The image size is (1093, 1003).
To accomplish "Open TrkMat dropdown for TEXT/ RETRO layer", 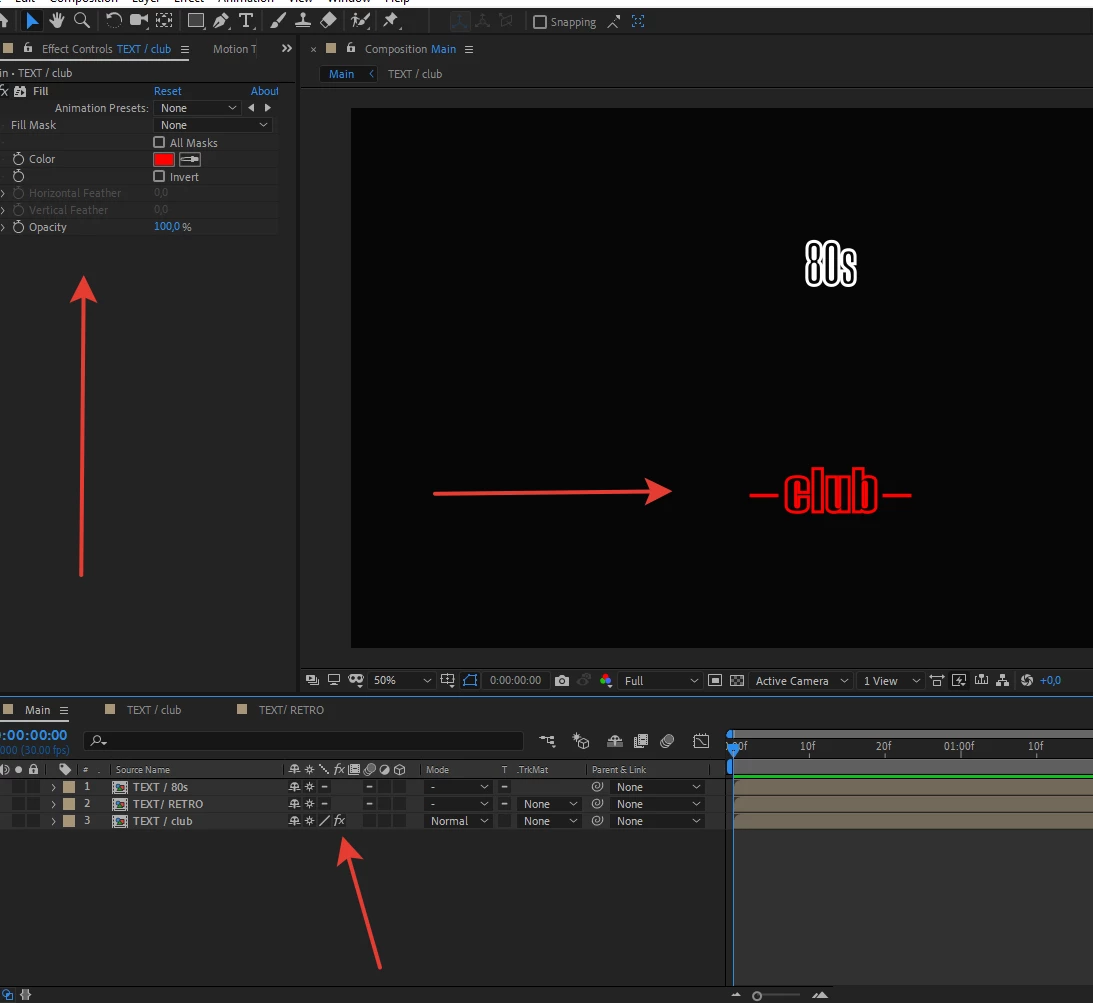I will 549,804.
